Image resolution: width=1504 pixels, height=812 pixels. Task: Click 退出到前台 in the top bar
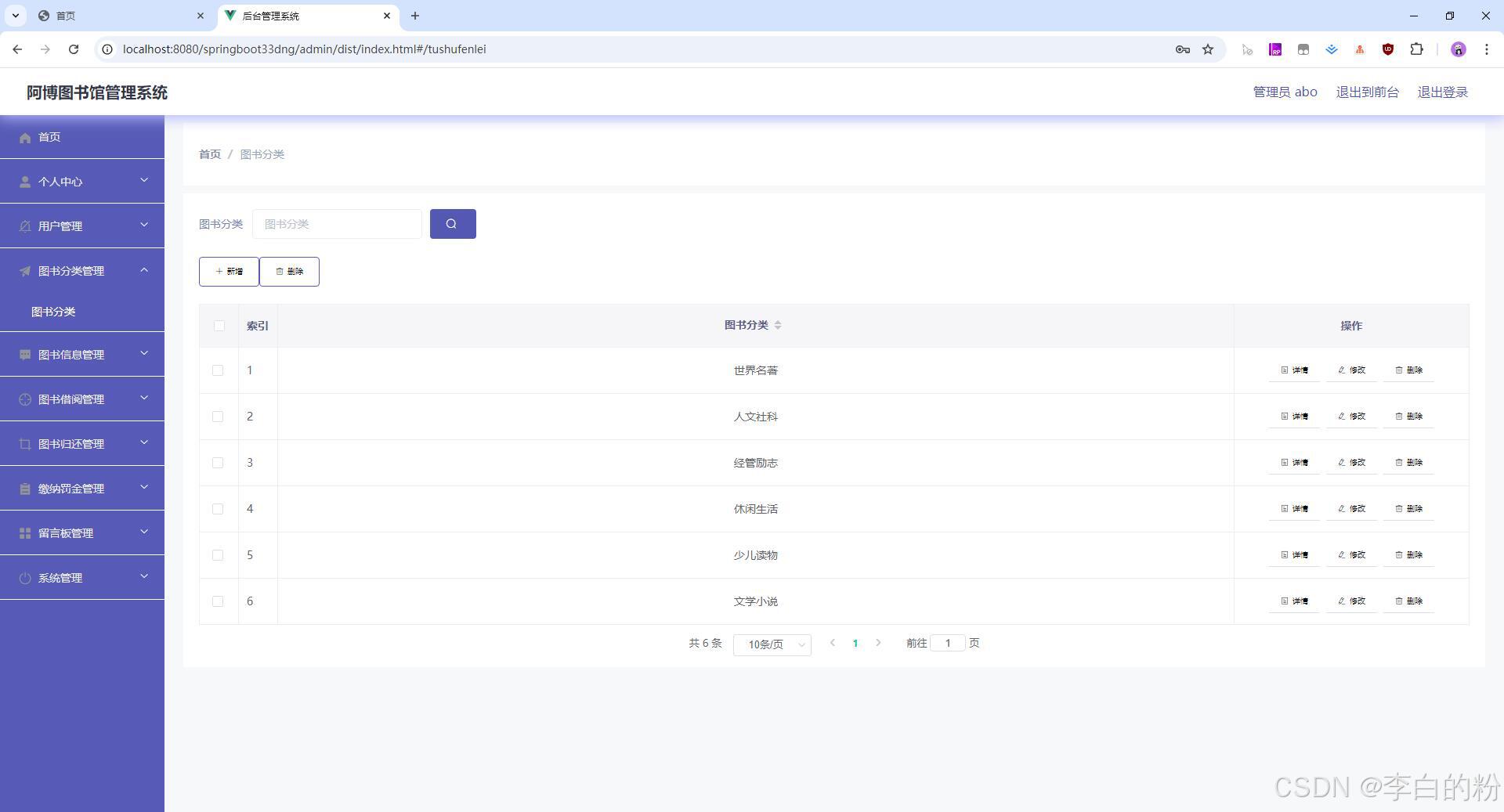pyautogui.click(x=1367, y=92)
